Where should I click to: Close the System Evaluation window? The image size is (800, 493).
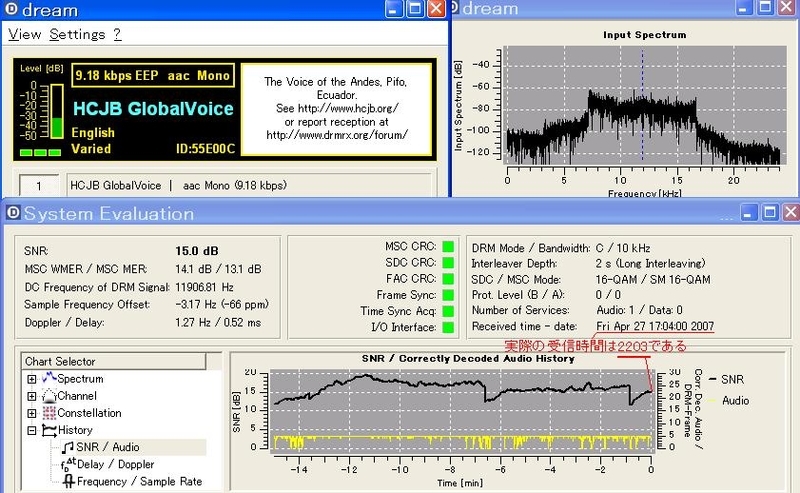click(791, 213)
